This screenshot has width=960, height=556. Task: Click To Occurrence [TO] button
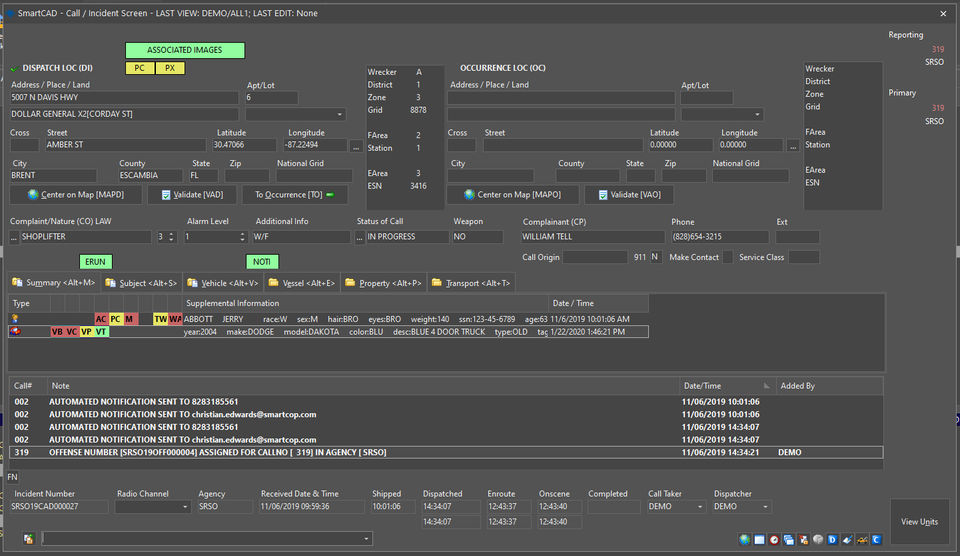click(294, 195)
